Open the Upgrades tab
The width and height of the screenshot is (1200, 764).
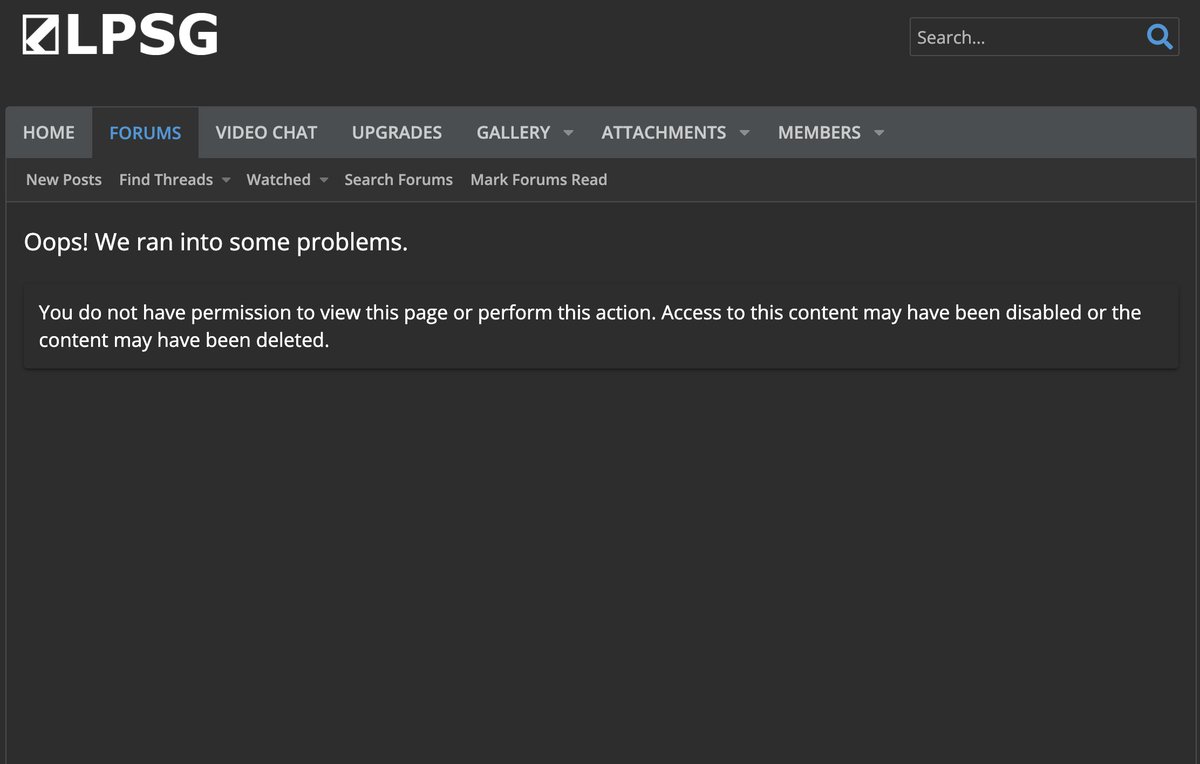pyautogui.click(x=397, y=132)
